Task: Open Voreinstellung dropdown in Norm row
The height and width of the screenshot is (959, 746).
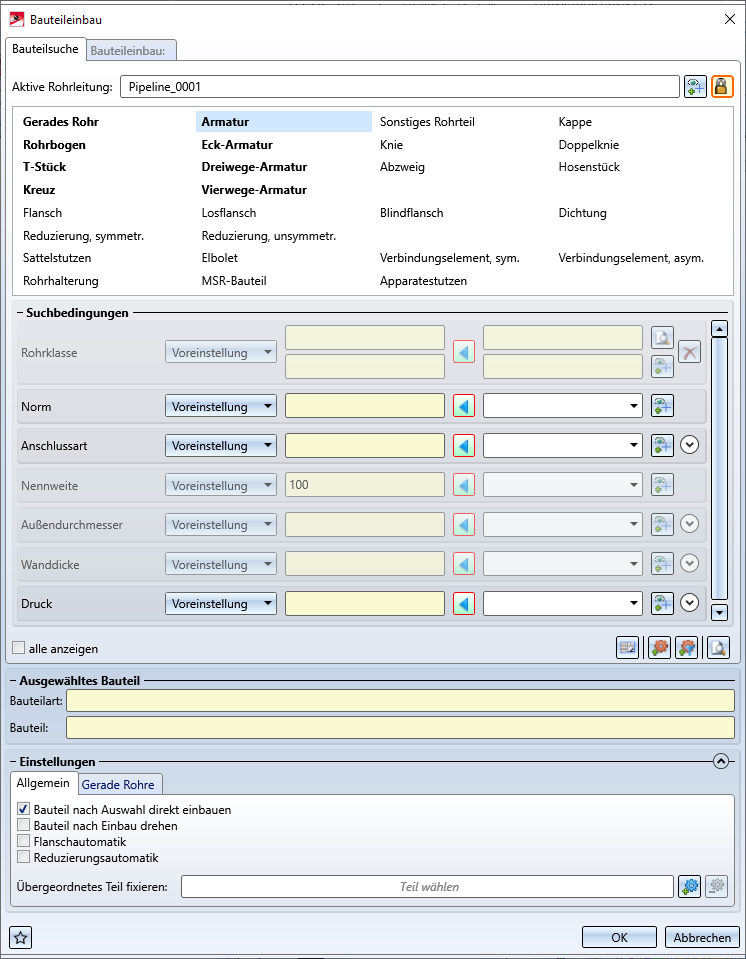Action: pyautogui.click(x=221, y=406)
